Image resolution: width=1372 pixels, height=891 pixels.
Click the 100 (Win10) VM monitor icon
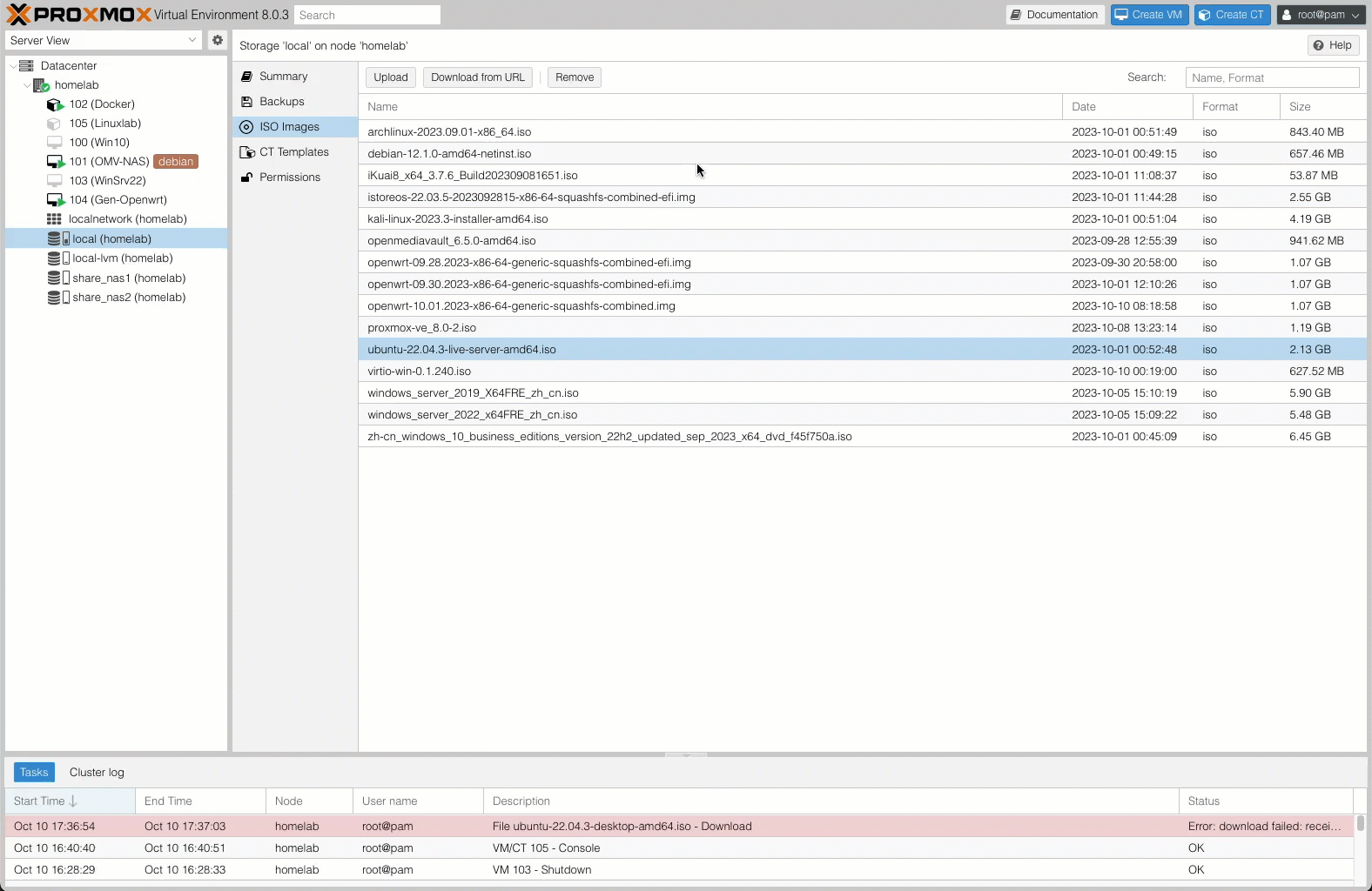(x=54, y=143)
